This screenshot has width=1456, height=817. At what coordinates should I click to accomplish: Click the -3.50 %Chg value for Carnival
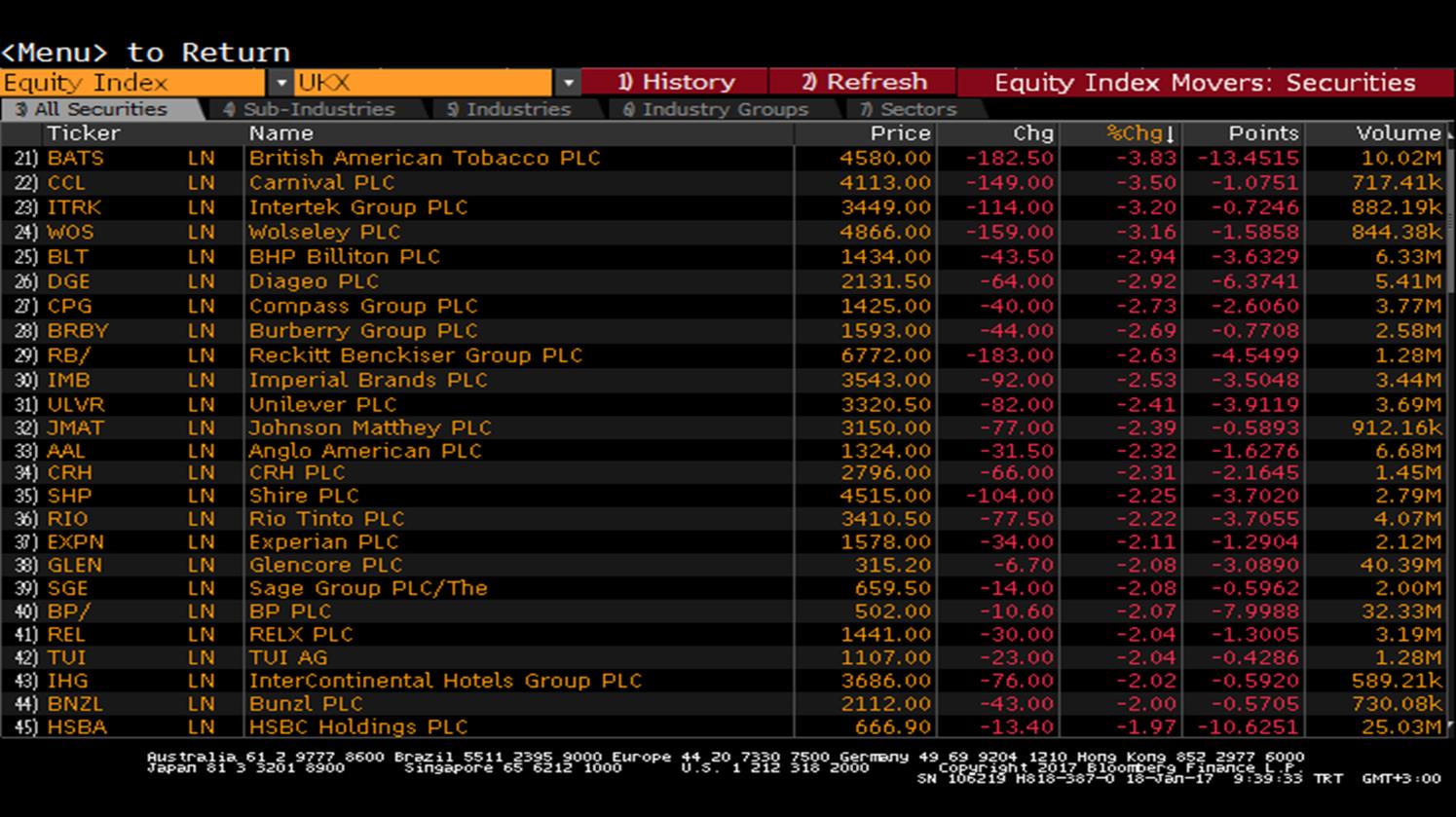pyautogui.click(x=1148, y=183)
